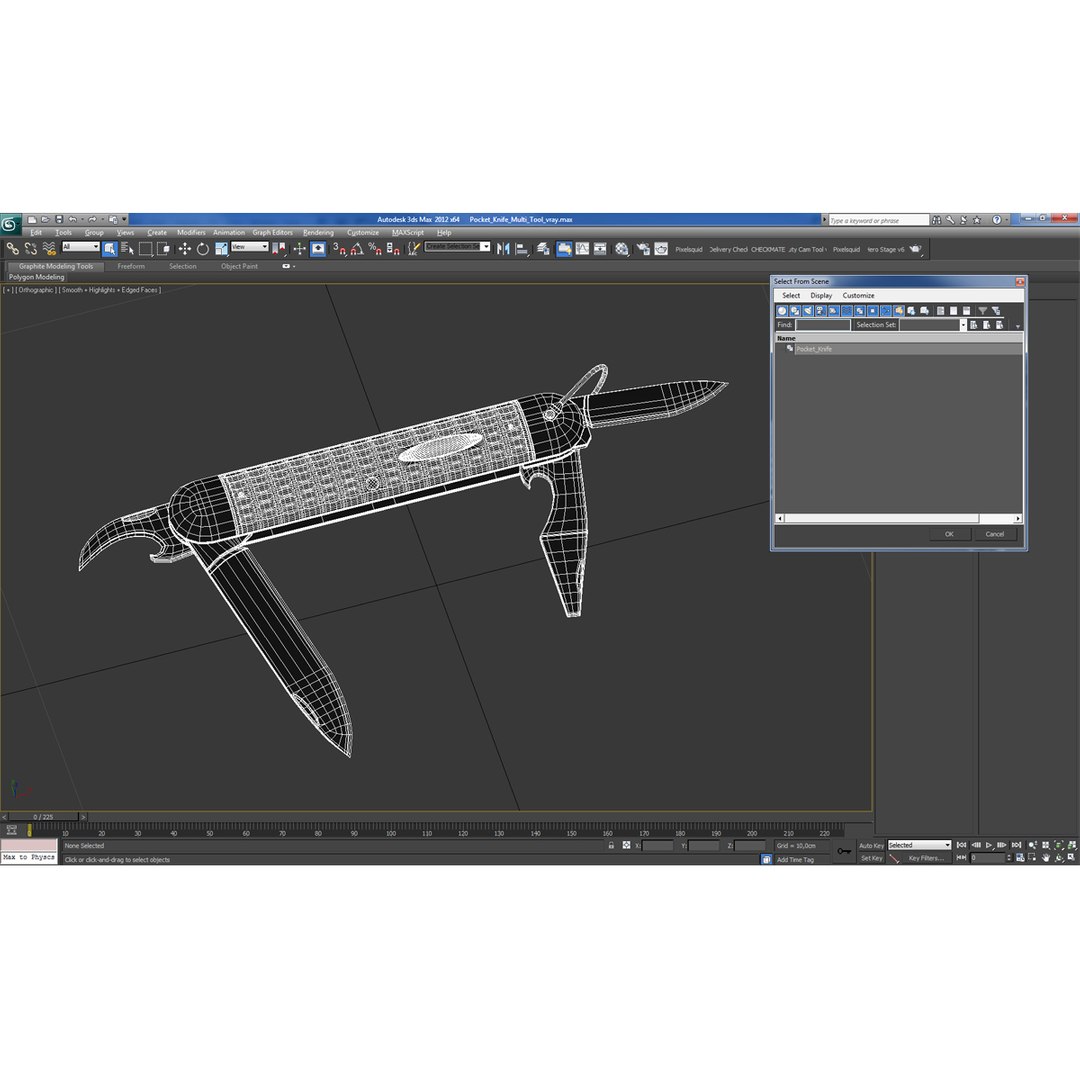Open selection filter 'All' dropdown

[x=81, y=247]
